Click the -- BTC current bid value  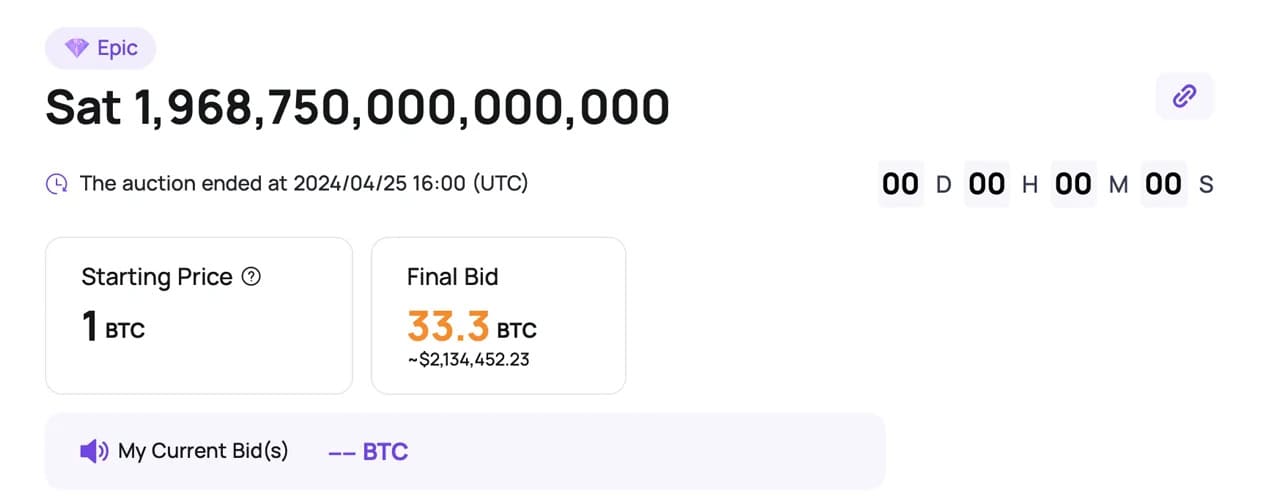click(368, 452)
